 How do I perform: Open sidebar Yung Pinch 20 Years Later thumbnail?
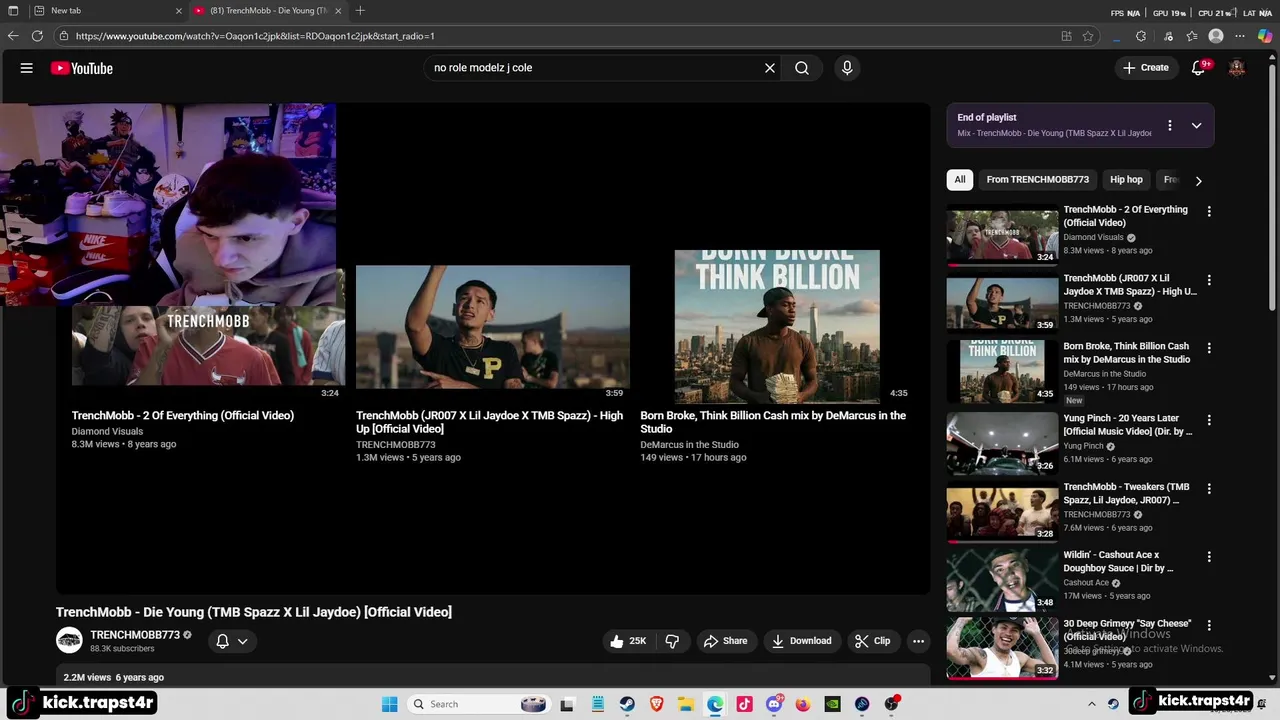click(1002, 442)
